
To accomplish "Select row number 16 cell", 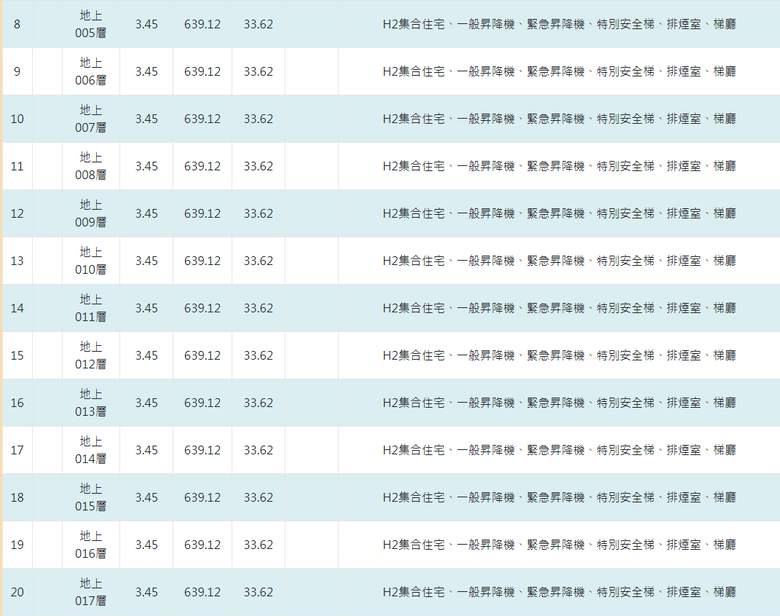I will [x=17, y=403].
